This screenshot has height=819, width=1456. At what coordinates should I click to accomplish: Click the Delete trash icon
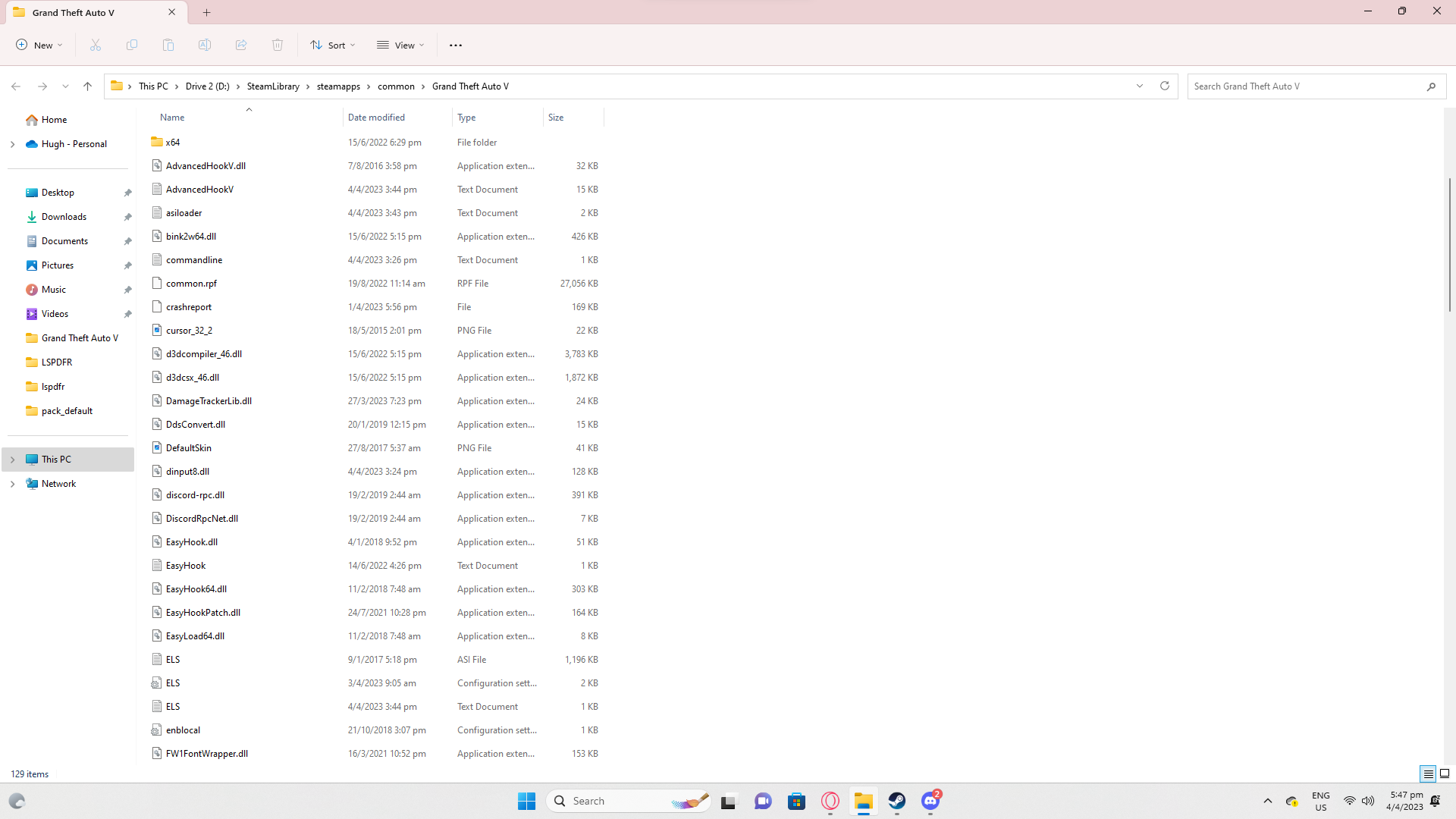pos(278,45)
